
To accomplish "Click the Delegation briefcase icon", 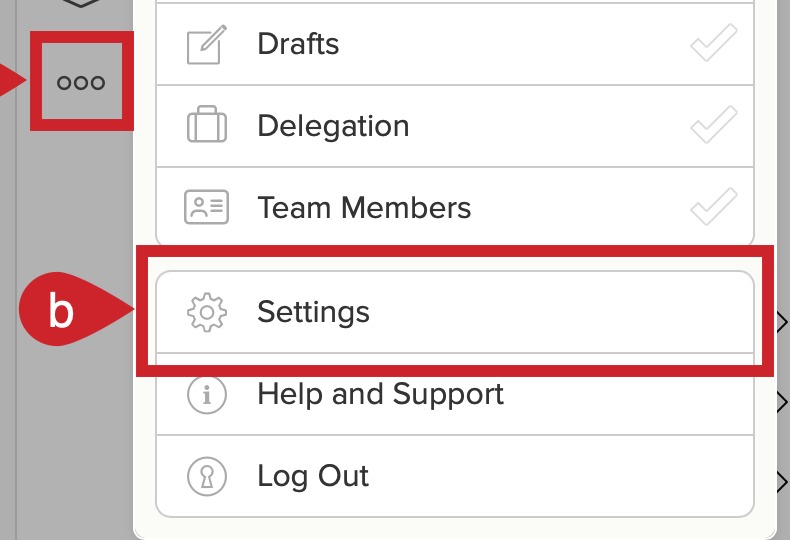I will click(x=207, y=124).
